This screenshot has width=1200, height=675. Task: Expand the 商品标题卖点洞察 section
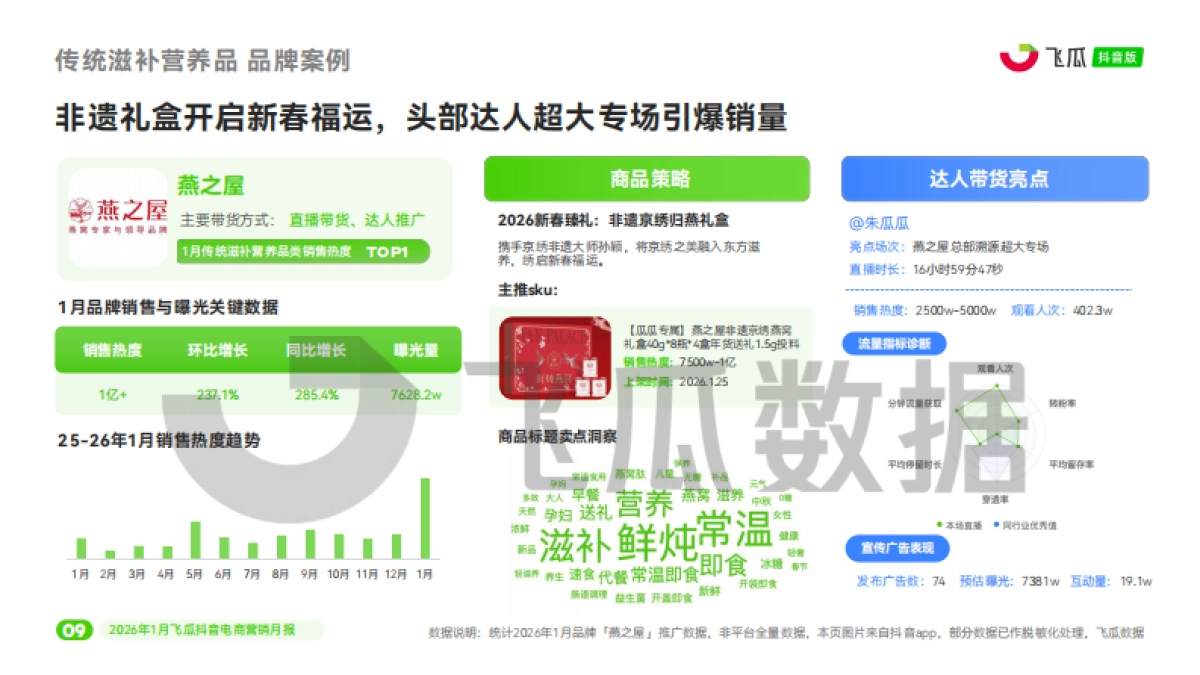(555, 436)
